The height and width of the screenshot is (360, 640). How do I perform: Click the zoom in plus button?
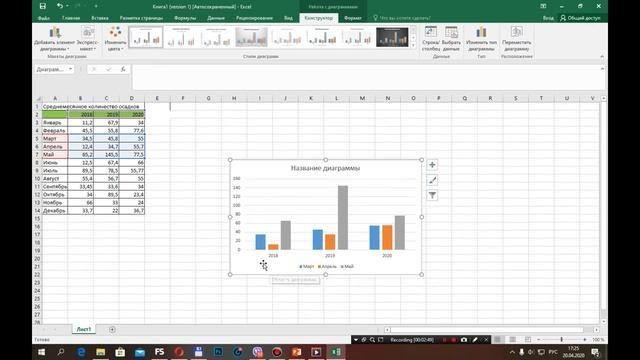(584, 340)
